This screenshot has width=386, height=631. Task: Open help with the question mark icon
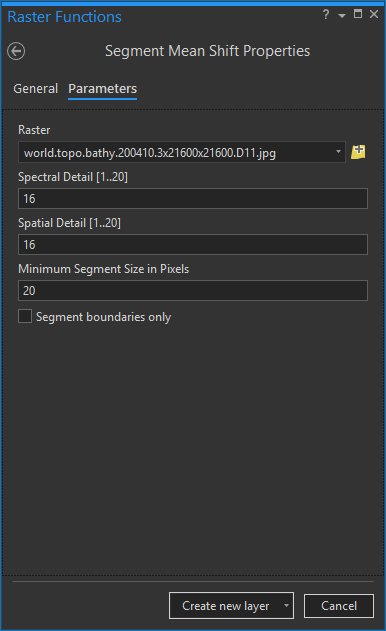click(326, 15)
